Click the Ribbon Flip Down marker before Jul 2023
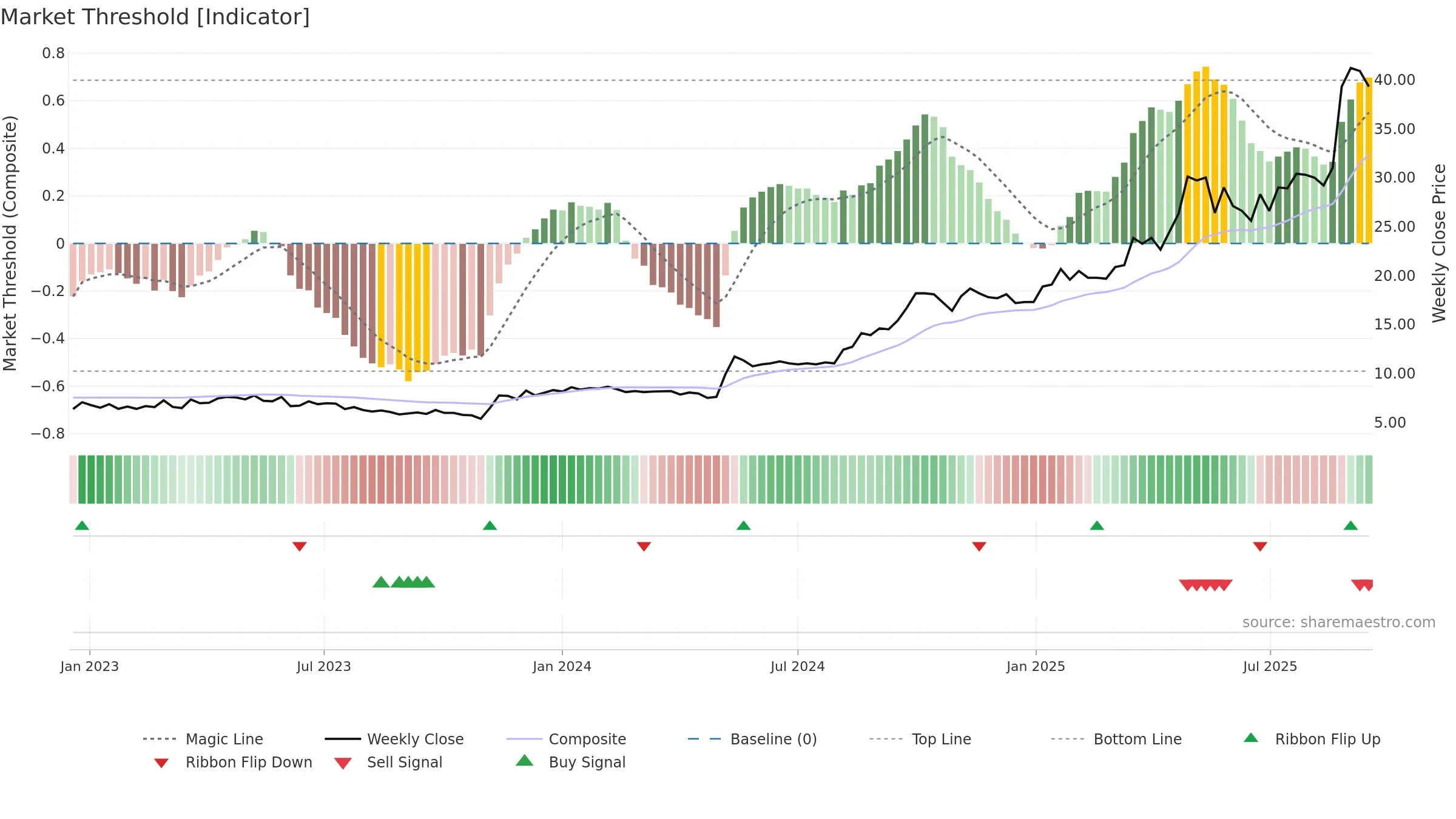 pos(300,547)
